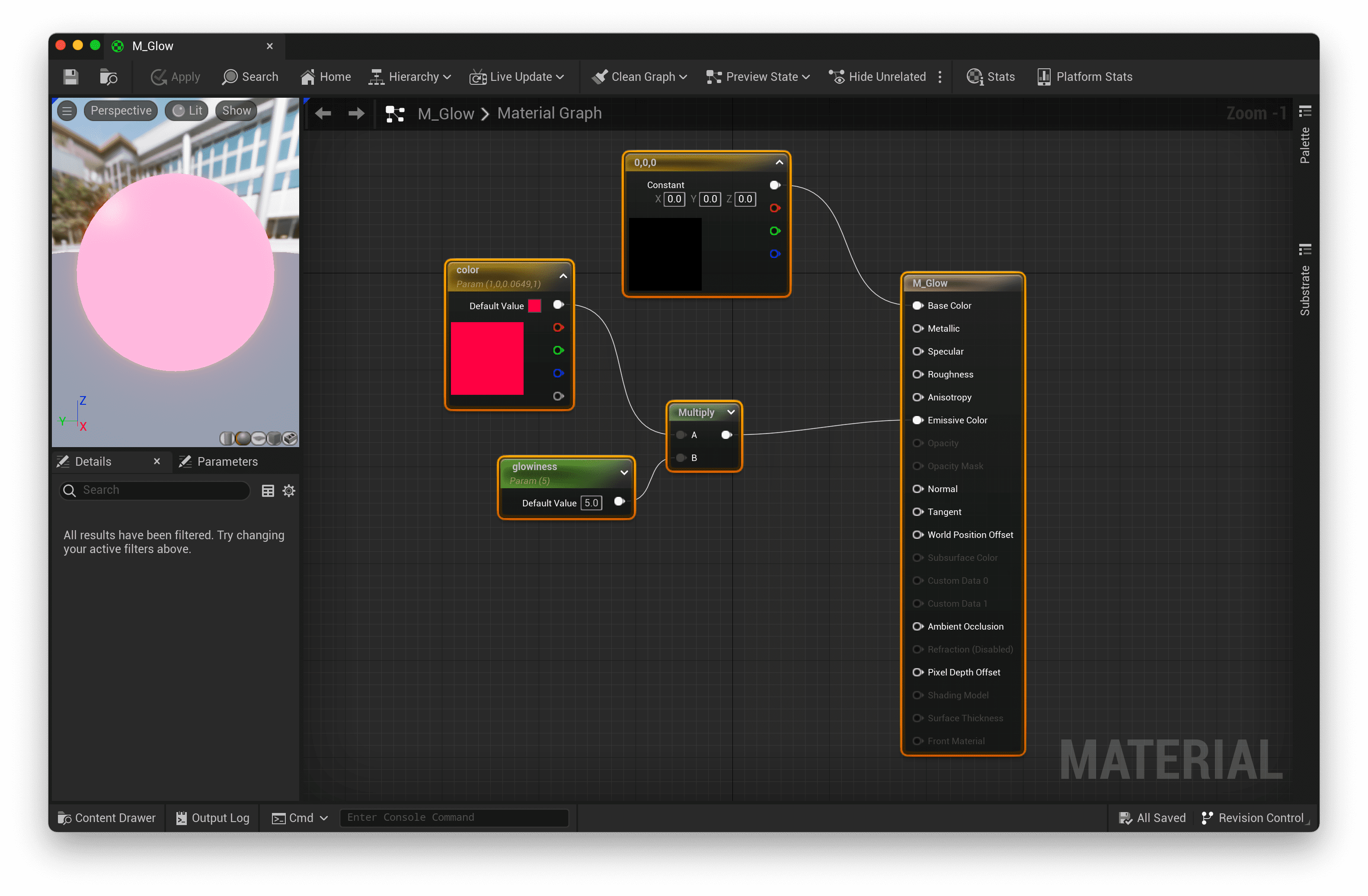
Task: Navigate back with the left arrow
Action: (323, 113)
